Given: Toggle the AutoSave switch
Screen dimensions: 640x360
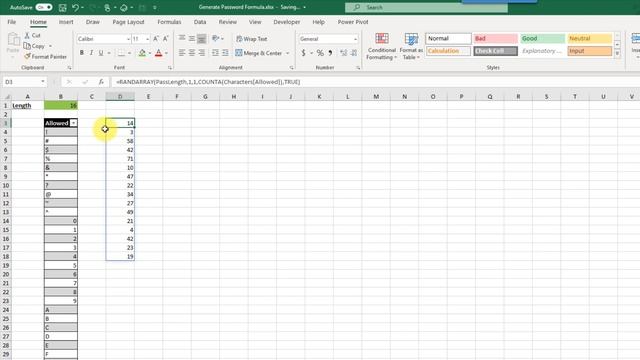Looking at the screenshot, I should [43, 7].
